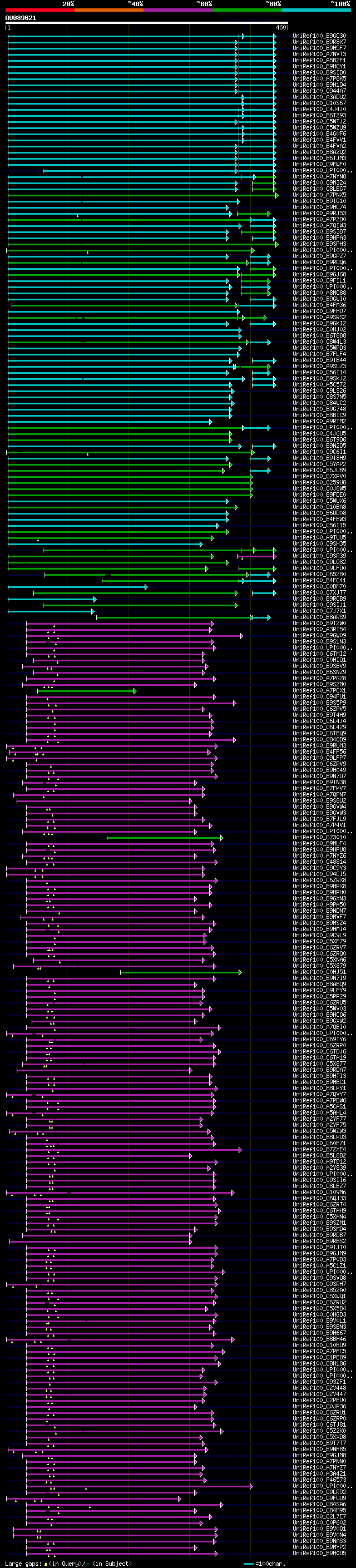Click the UniRef100_B8ARS9 label

coord(319,617)
